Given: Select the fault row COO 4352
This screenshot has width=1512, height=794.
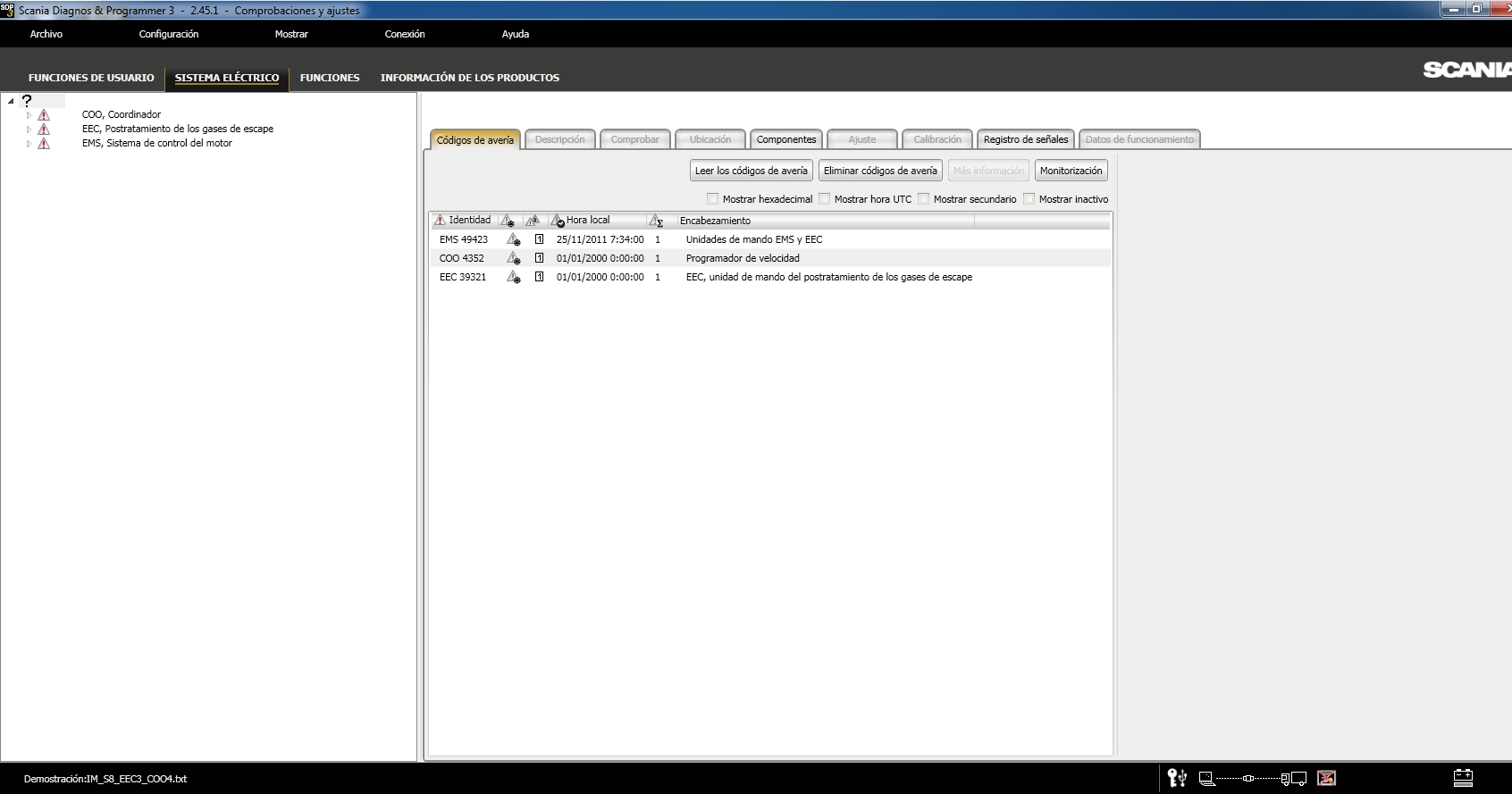Looking at the screenshot, I should pyautogui.click(x=770, y=258).
